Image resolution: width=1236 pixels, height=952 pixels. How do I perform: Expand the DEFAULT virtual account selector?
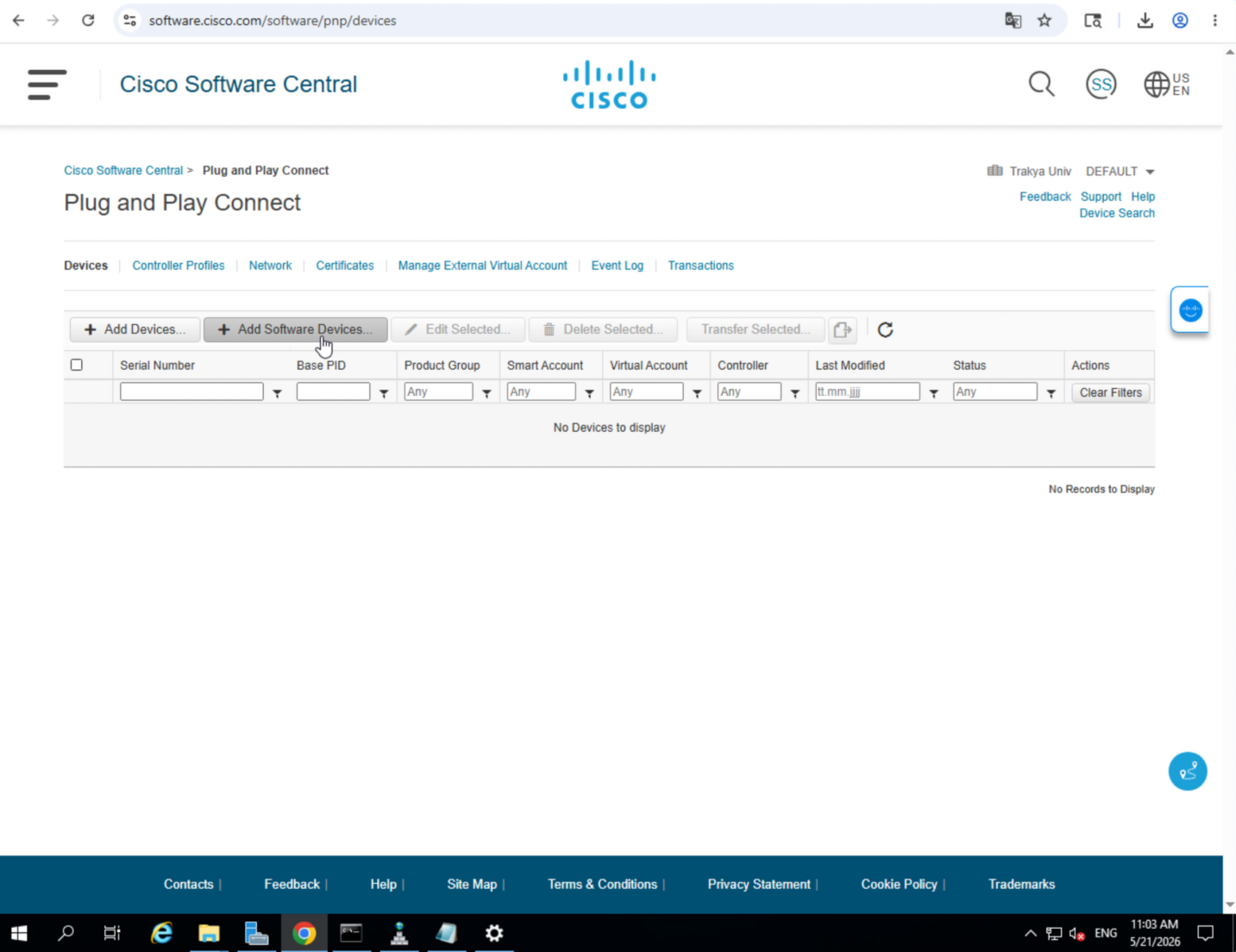tap(1120, 172)
